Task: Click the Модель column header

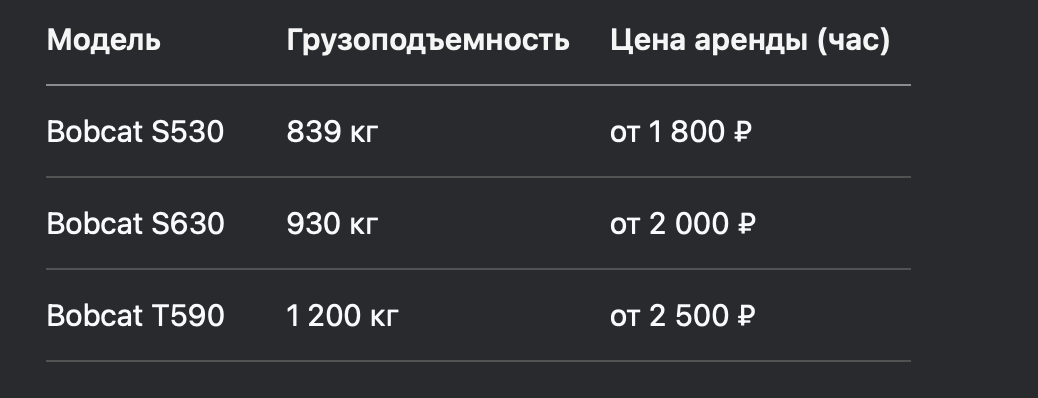Action: 103,41
